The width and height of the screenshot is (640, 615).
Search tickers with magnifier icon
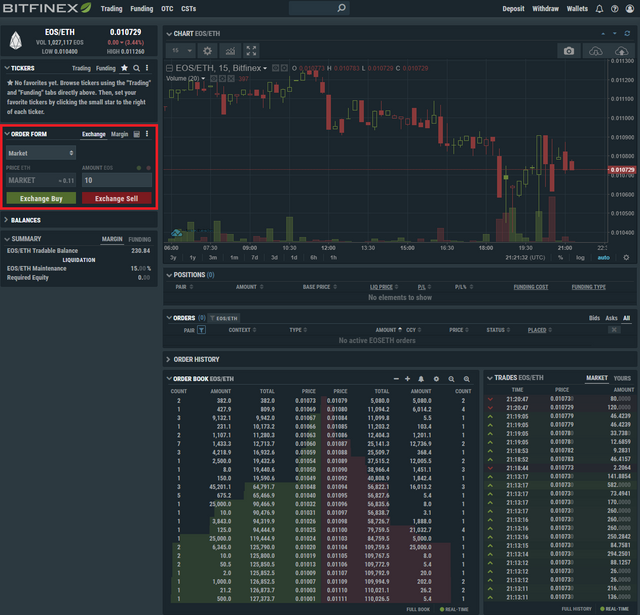(136, 68)
